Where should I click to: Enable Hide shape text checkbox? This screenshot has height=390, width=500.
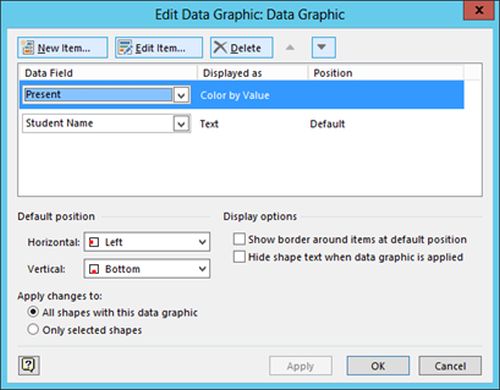(x=239, y=257)
